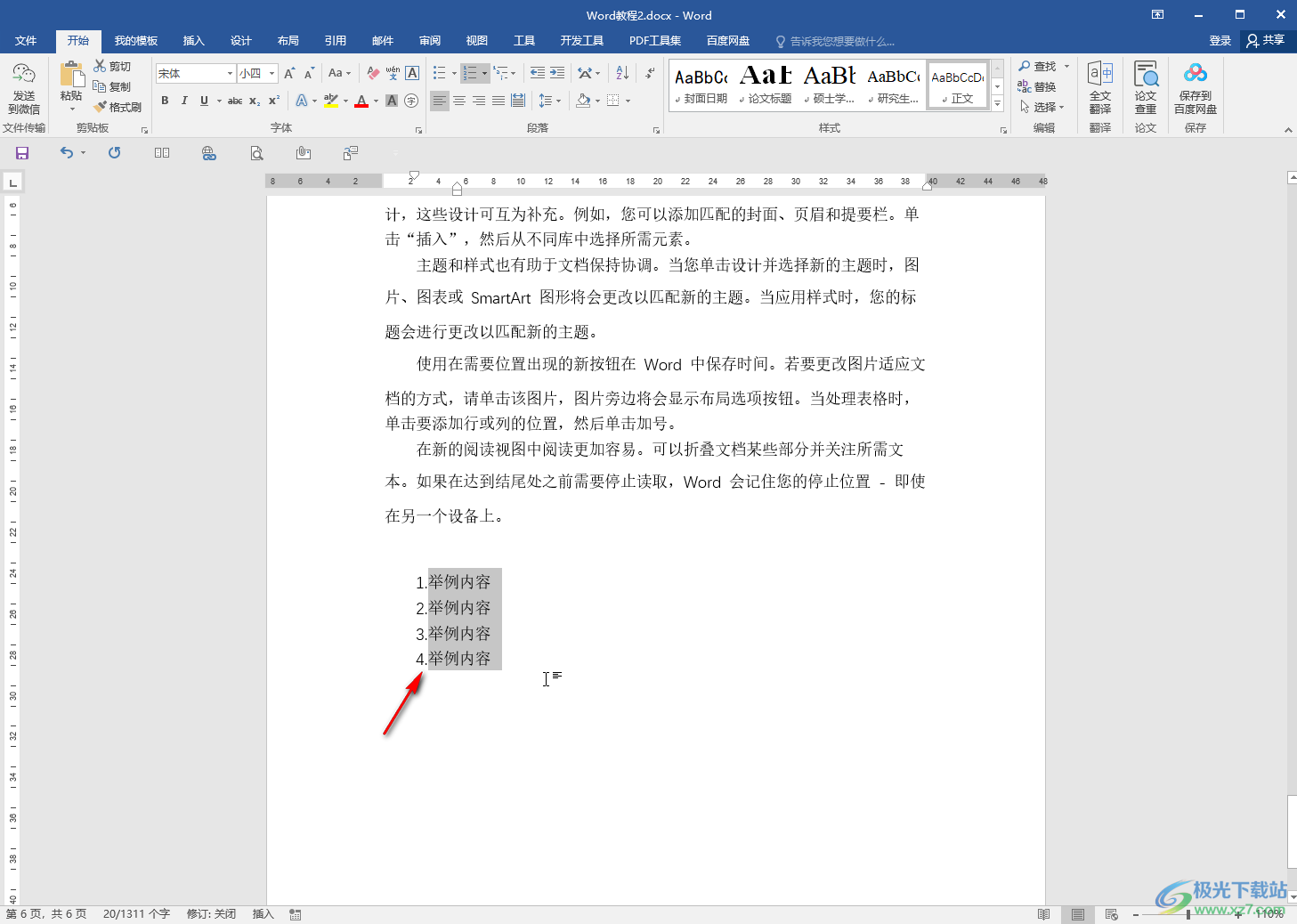Click the Distributed alignment icon
This screenshot has width=1297, height=924.
coord(518,101)
